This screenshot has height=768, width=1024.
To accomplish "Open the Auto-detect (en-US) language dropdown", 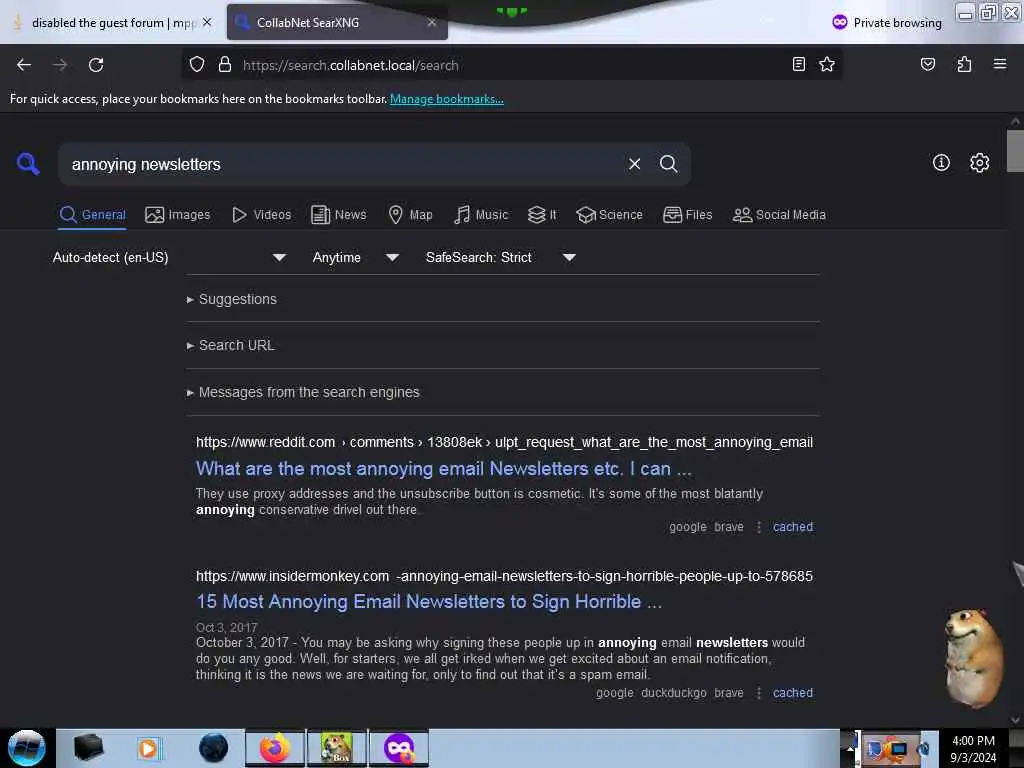I will pyautogui.click(x=169, y=257).
